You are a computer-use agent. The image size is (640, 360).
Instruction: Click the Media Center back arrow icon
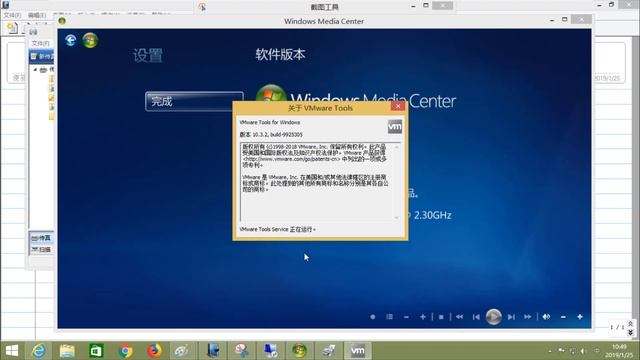[71, 40]
